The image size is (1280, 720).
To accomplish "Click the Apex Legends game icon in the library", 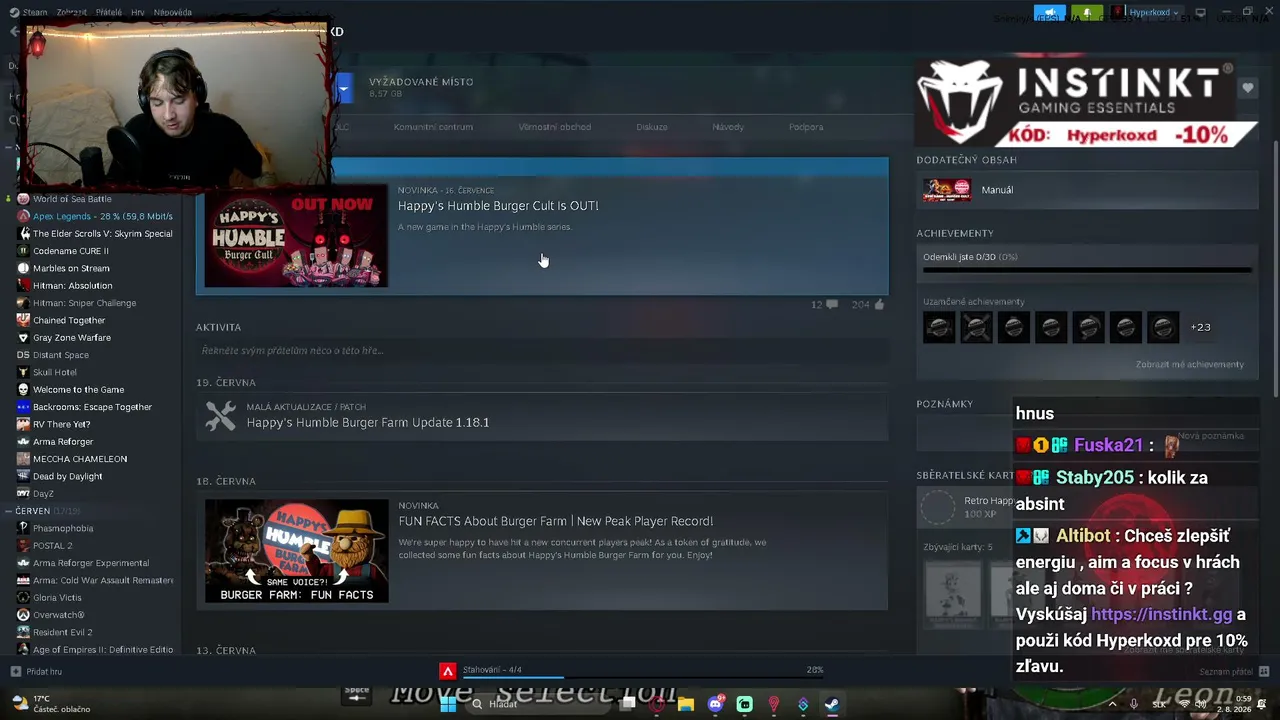I will tap(23, 216).
